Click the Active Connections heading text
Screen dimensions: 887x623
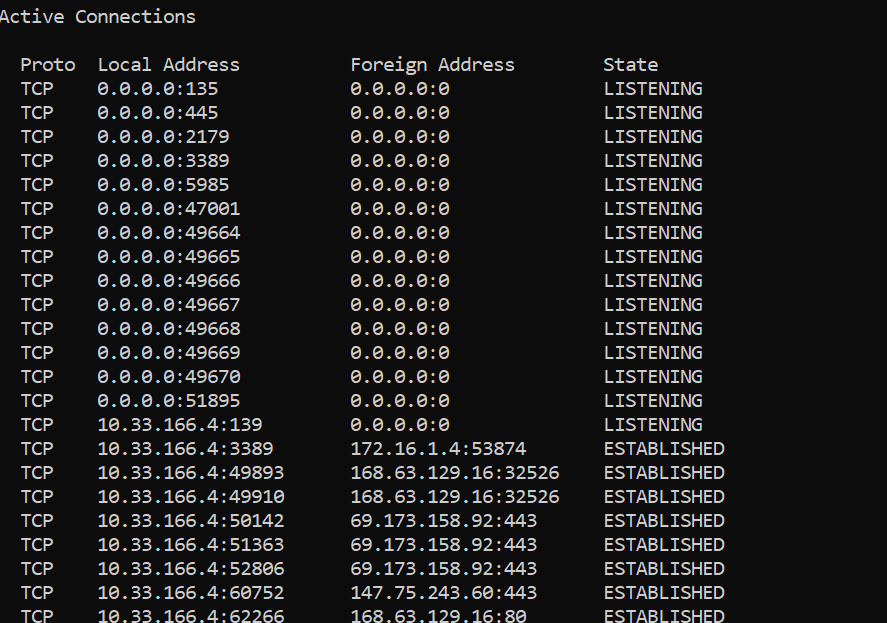[97, 17]
